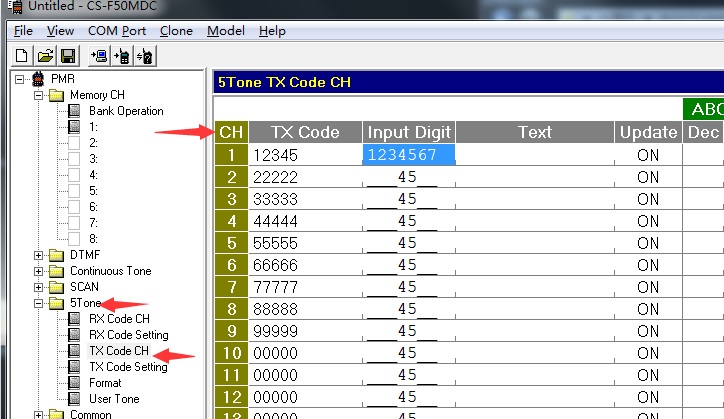The image size is (724, 419).
Task: Click the New file toolbar icon
Action: click(22, 55)
